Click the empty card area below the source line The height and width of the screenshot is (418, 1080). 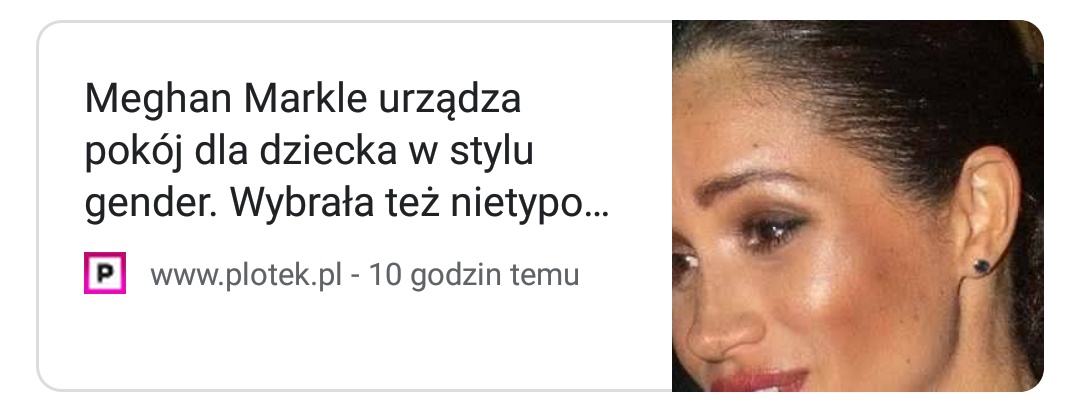click(355, 343)
